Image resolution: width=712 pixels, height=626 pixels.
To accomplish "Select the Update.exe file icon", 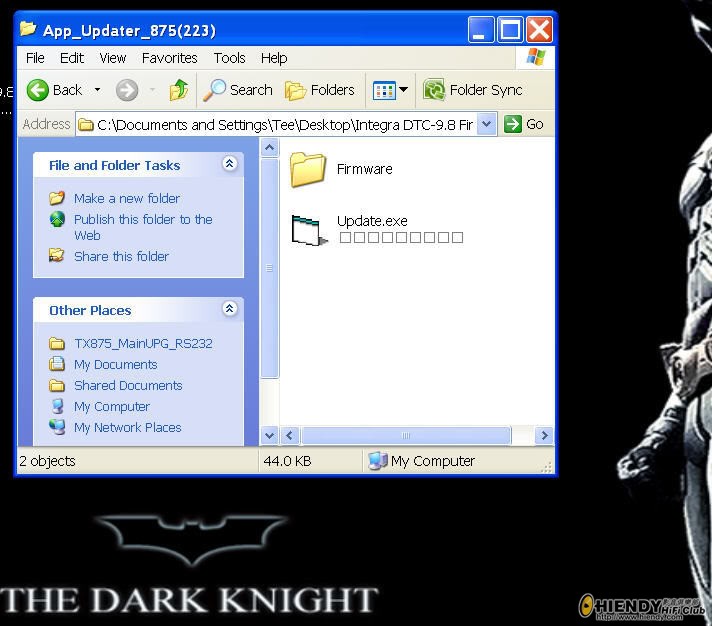I will click(x=309, y=230).
